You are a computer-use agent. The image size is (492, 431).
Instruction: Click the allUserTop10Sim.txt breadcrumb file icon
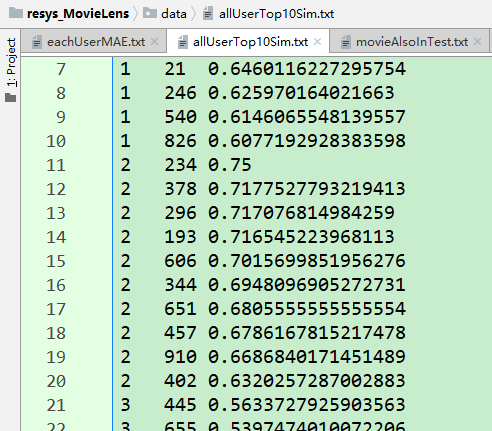(208, 14)
